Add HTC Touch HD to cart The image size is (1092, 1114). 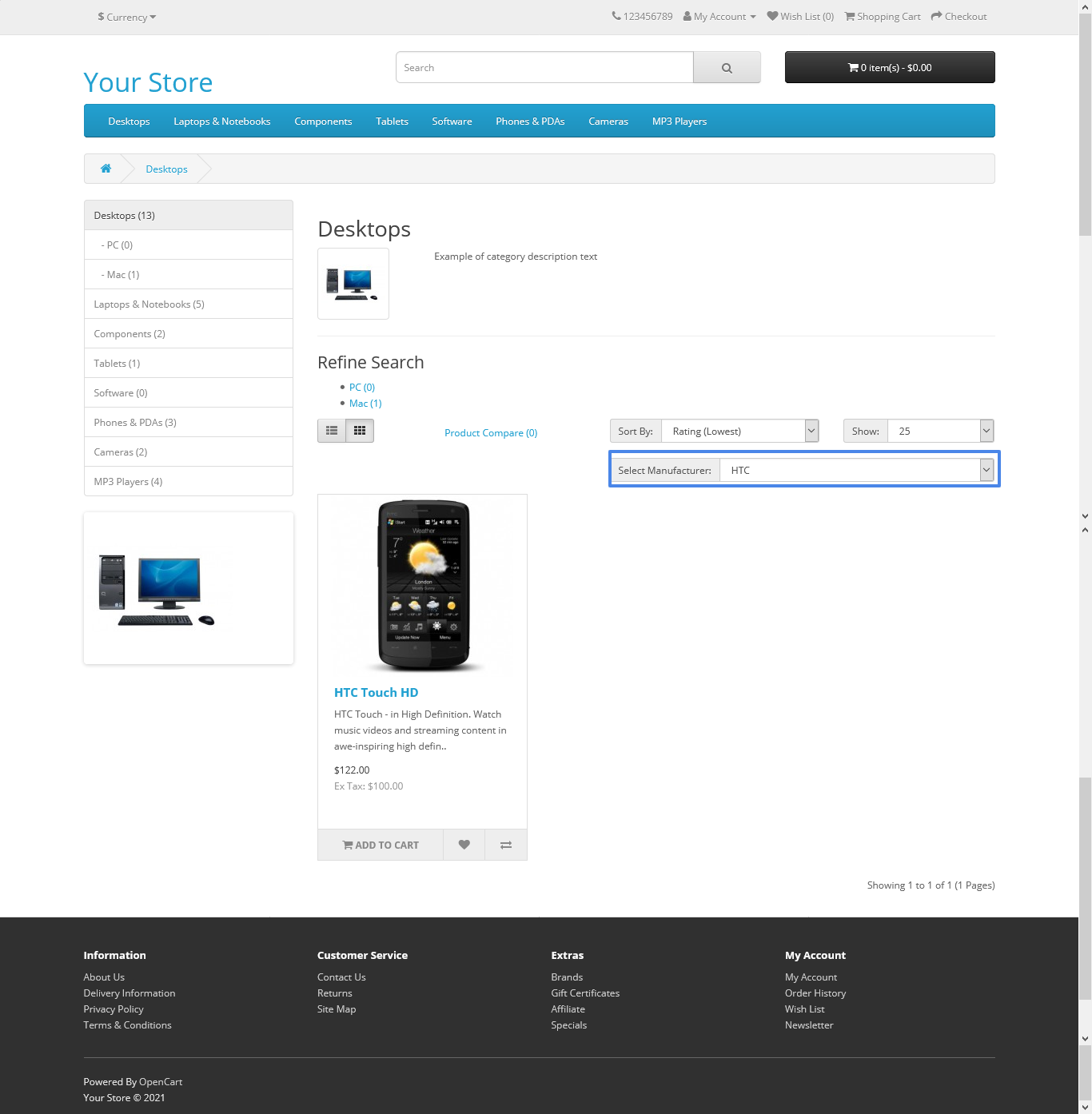[x=381, y=845]
